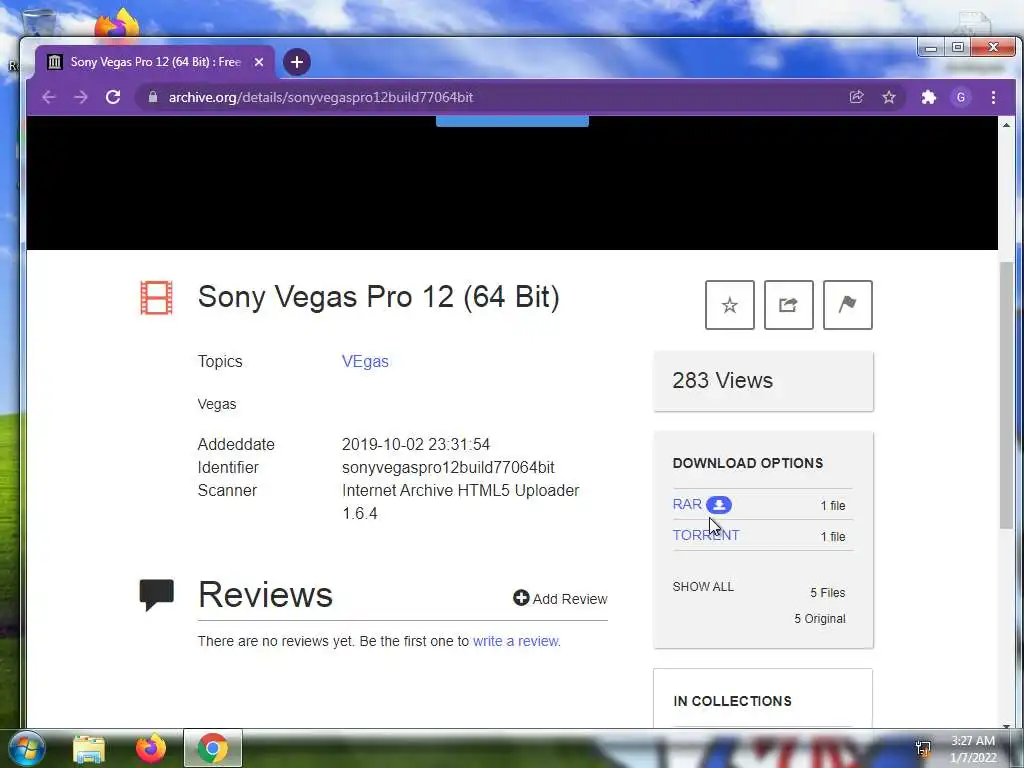Click the 283 Views text
This screenshot has height=768, width=1024.
[722, 380]
